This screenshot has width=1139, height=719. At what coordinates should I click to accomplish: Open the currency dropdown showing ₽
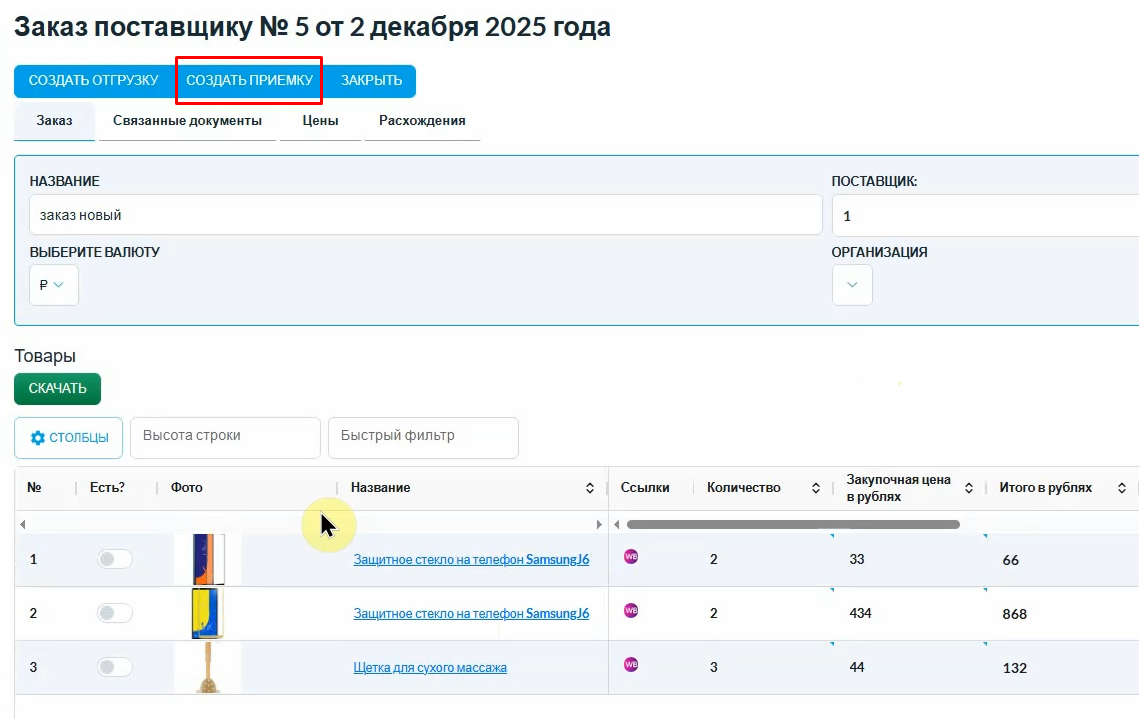(x=54, y=285)
